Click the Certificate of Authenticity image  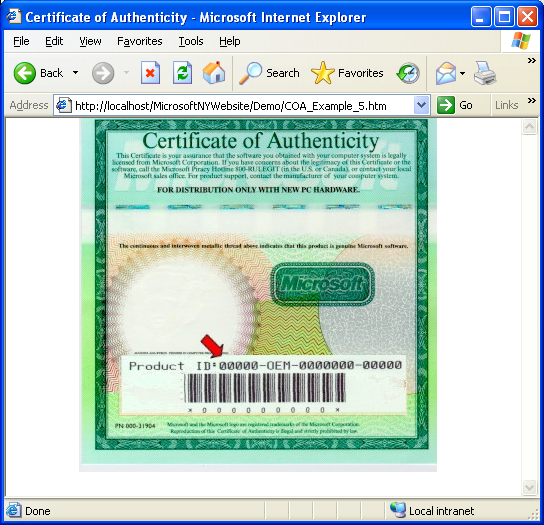258,295
